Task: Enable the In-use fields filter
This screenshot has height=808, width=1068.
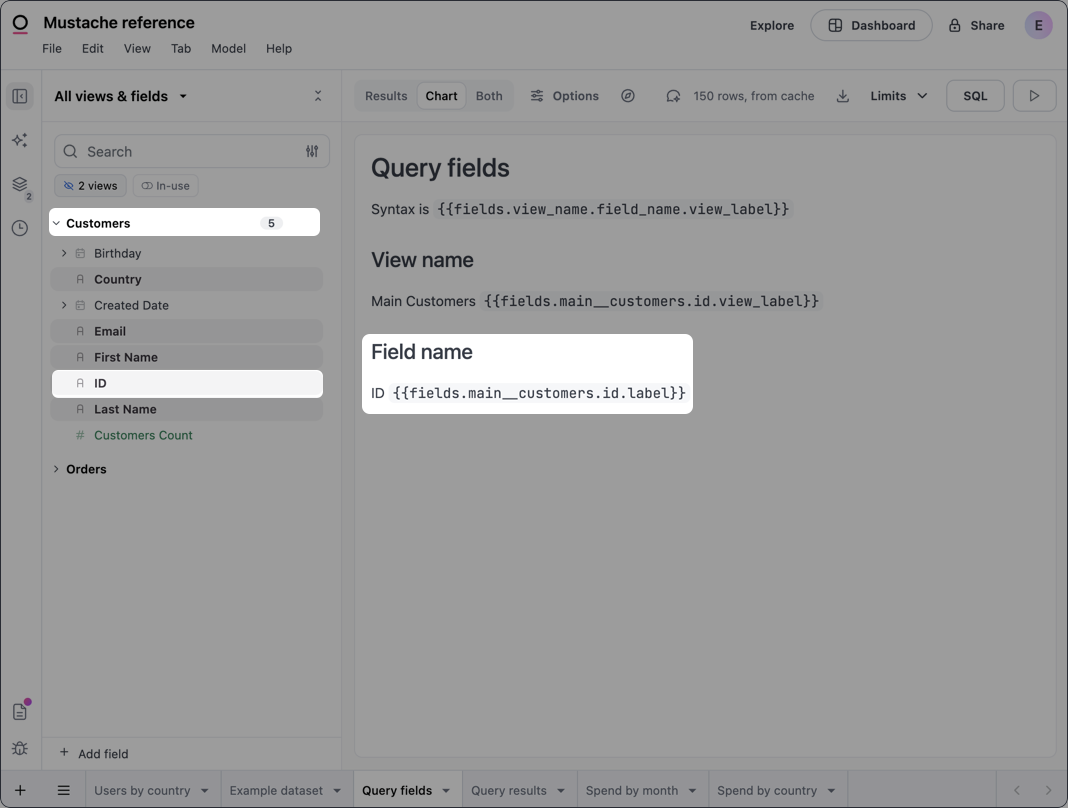Action: 165,185
